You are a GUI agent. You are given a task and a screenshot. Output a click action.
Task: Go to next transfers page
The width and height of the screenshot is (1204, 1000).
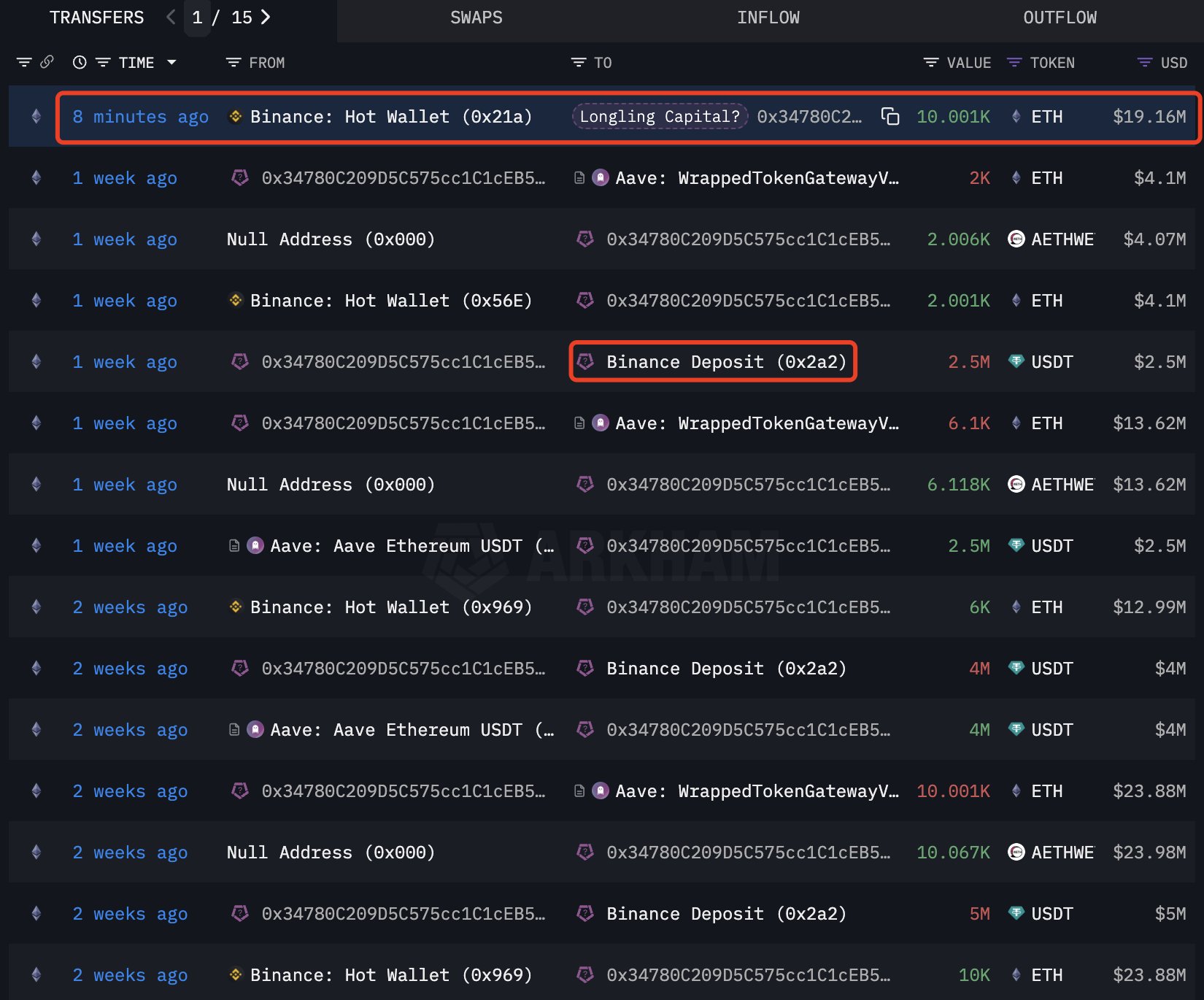[266, 18]
